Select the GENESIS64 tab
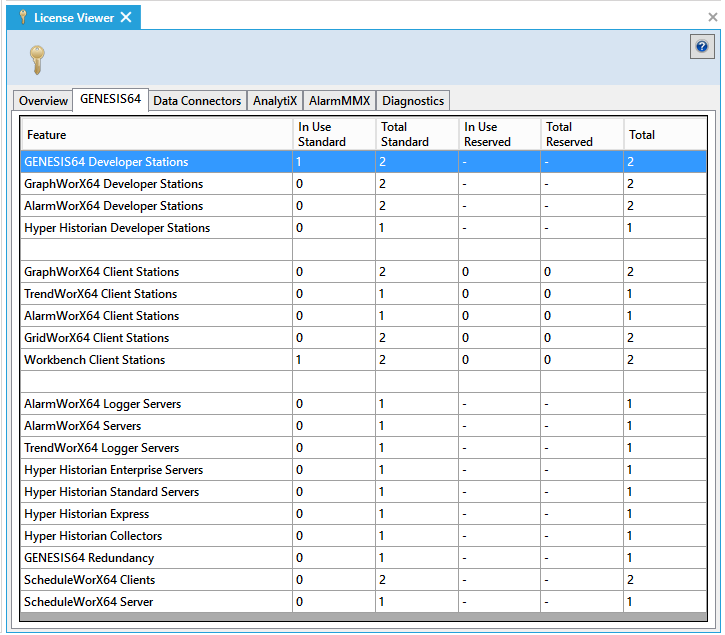 pyautogui.click(x=110, y=100)
